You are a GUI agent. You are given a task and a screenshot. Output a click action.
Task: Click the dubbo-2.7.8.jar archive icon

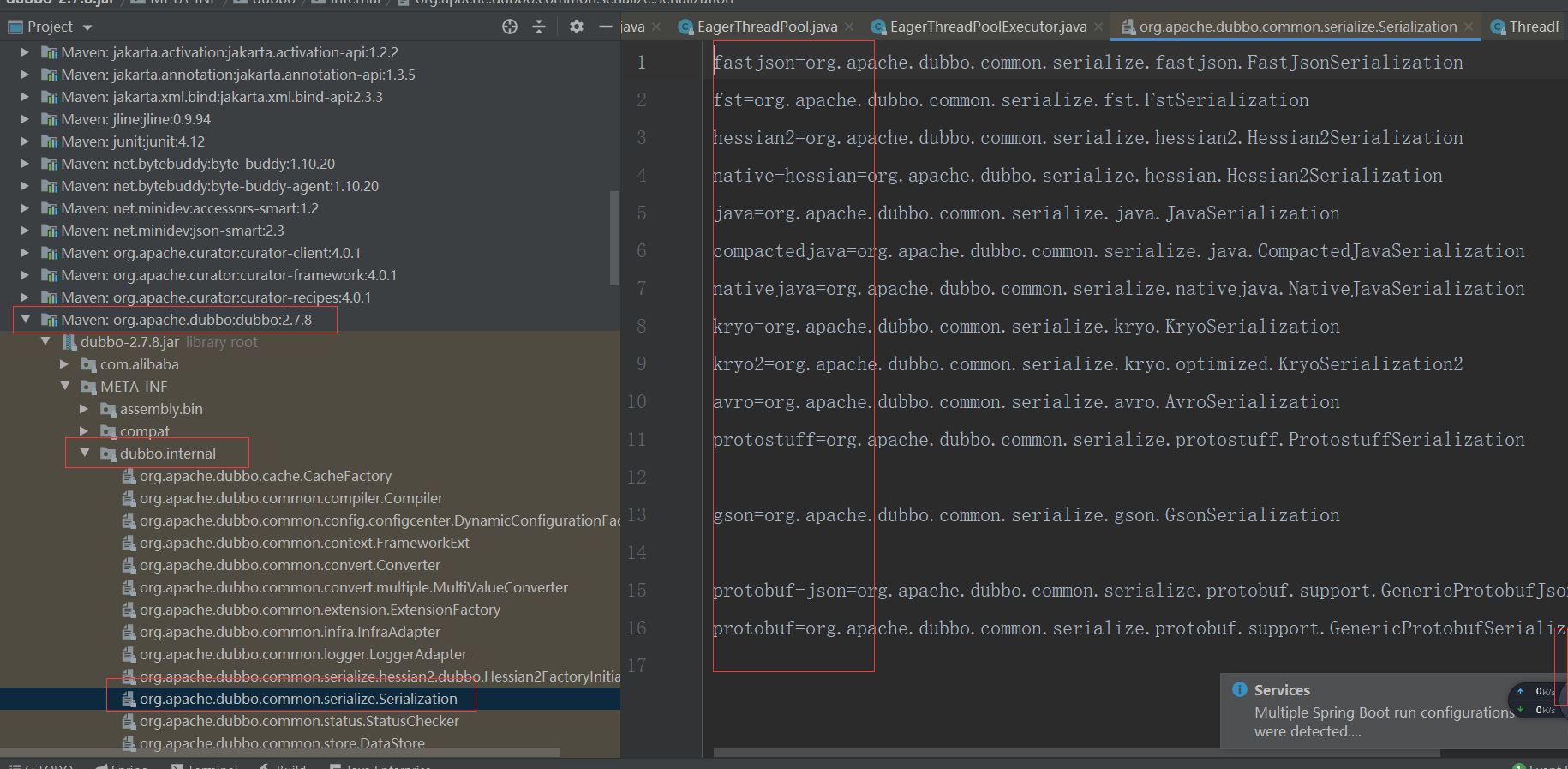coord(69,342)
